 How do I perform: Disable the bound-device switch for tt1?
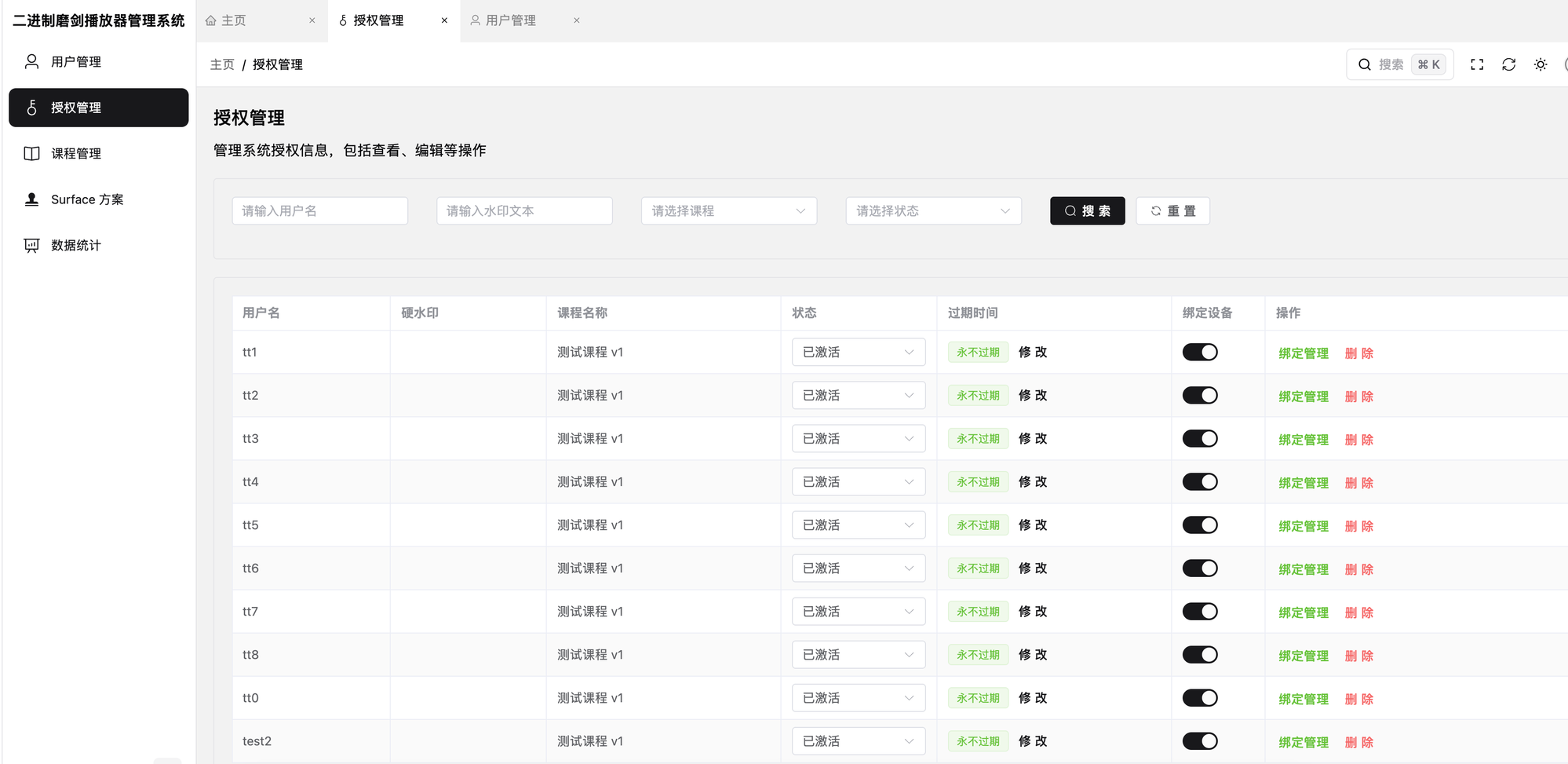(x=1199, y=353)
